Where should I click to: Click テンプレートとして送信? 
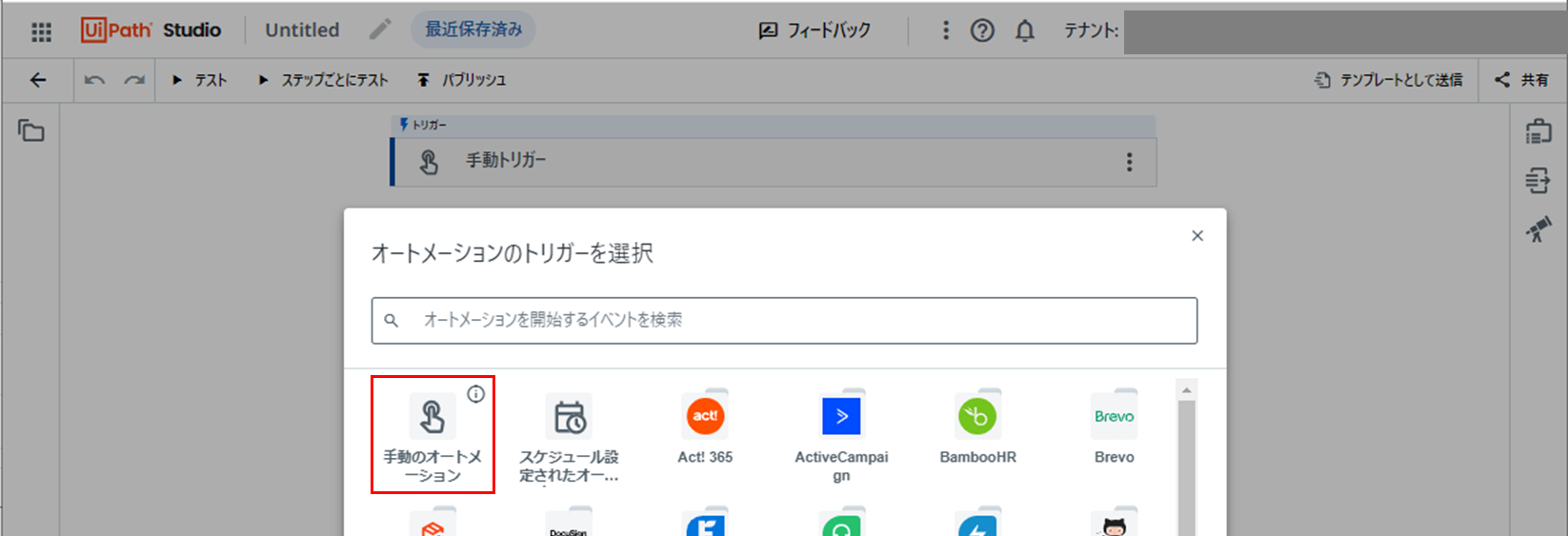tap(1388, 80)
